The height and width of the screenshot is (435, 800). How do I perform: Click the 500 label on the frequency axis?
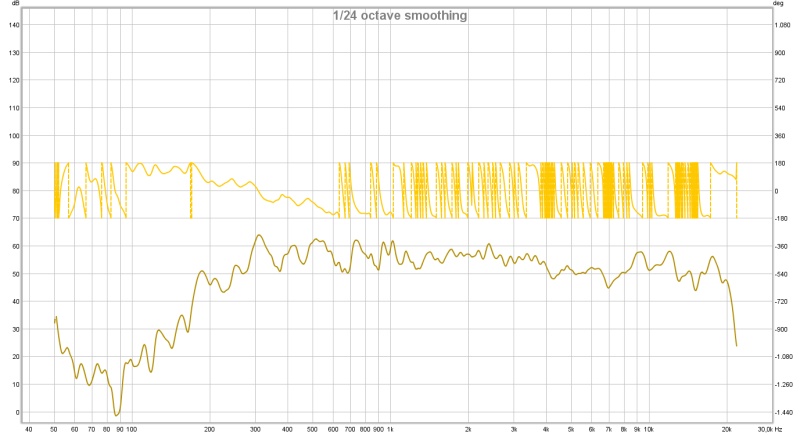pyautogui.click(x=313, y=429)
